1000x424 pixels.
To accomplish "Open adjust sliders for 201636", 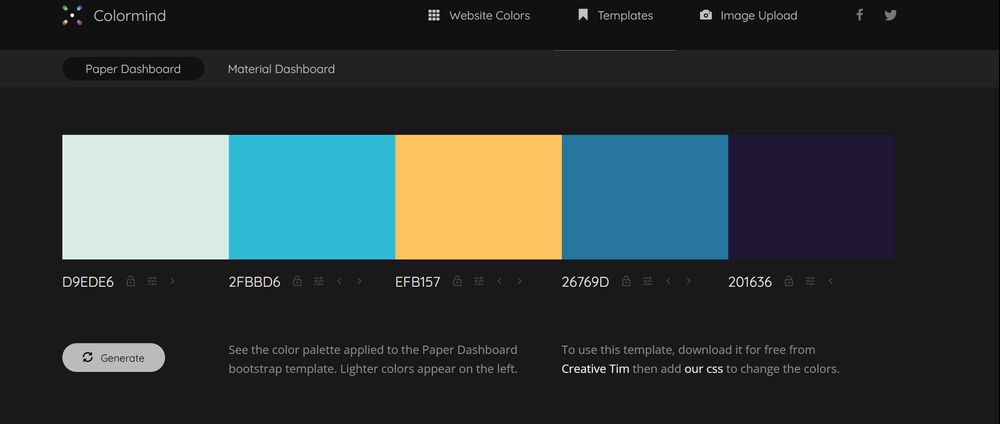I will (x=810, y=281).
